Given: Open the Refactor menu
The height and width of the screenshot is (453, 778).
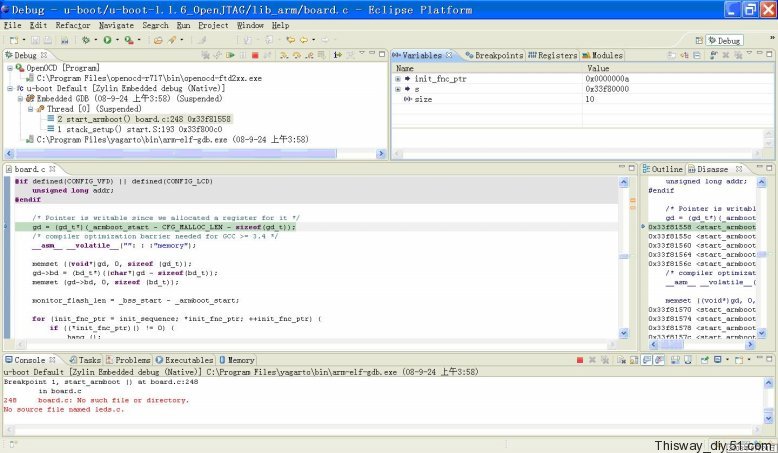Looking at the screenshot, I should coord(72,25).
